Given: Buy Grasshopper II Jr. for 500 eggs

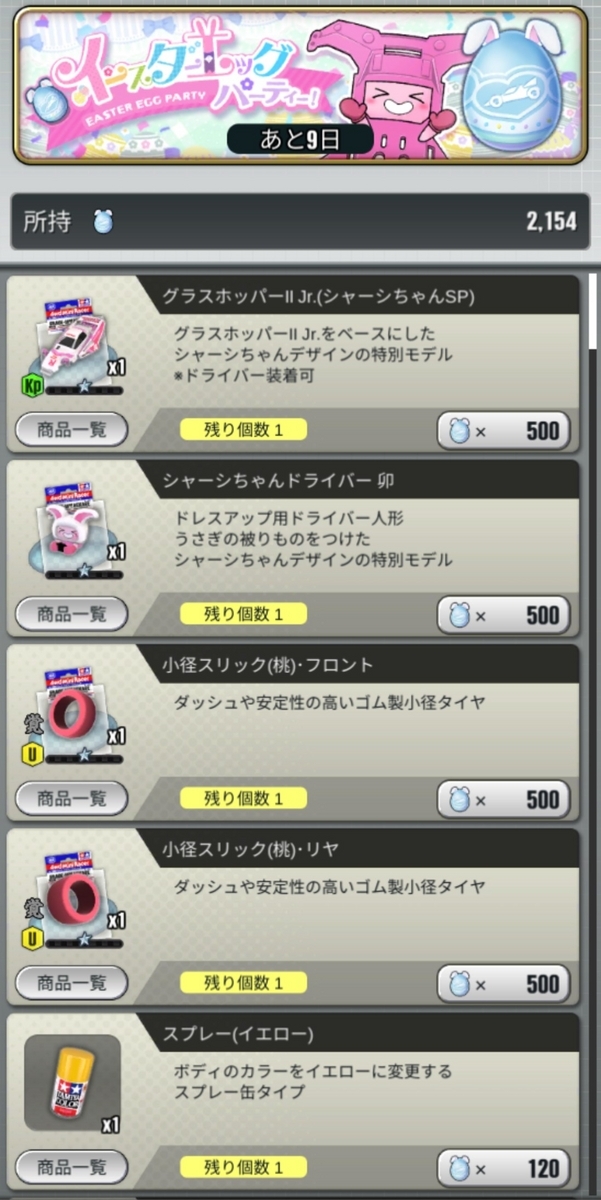Looking at the screenshot, I should click(504, 430).
